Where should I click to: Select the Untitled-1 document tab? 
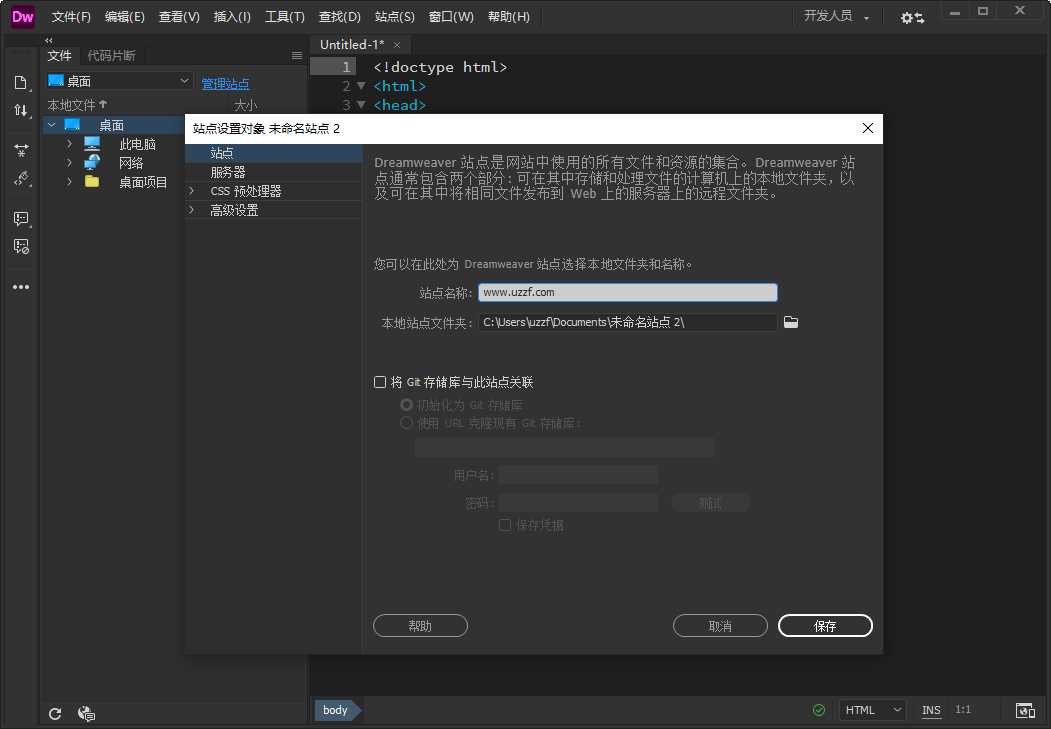(x=352, y=45)
